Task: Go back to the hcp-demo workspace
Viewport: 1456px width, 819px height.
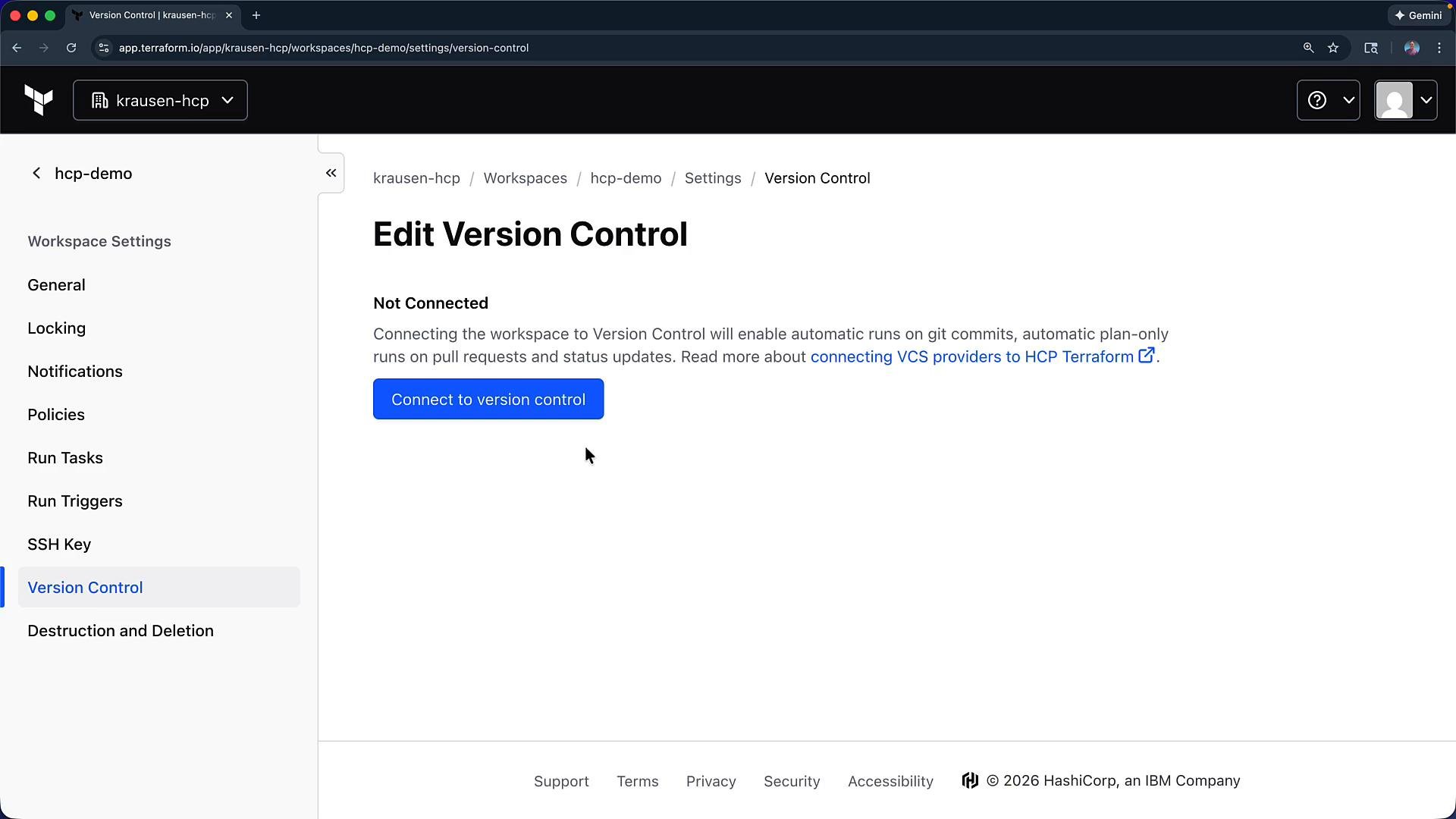Action: click(82, 173)
